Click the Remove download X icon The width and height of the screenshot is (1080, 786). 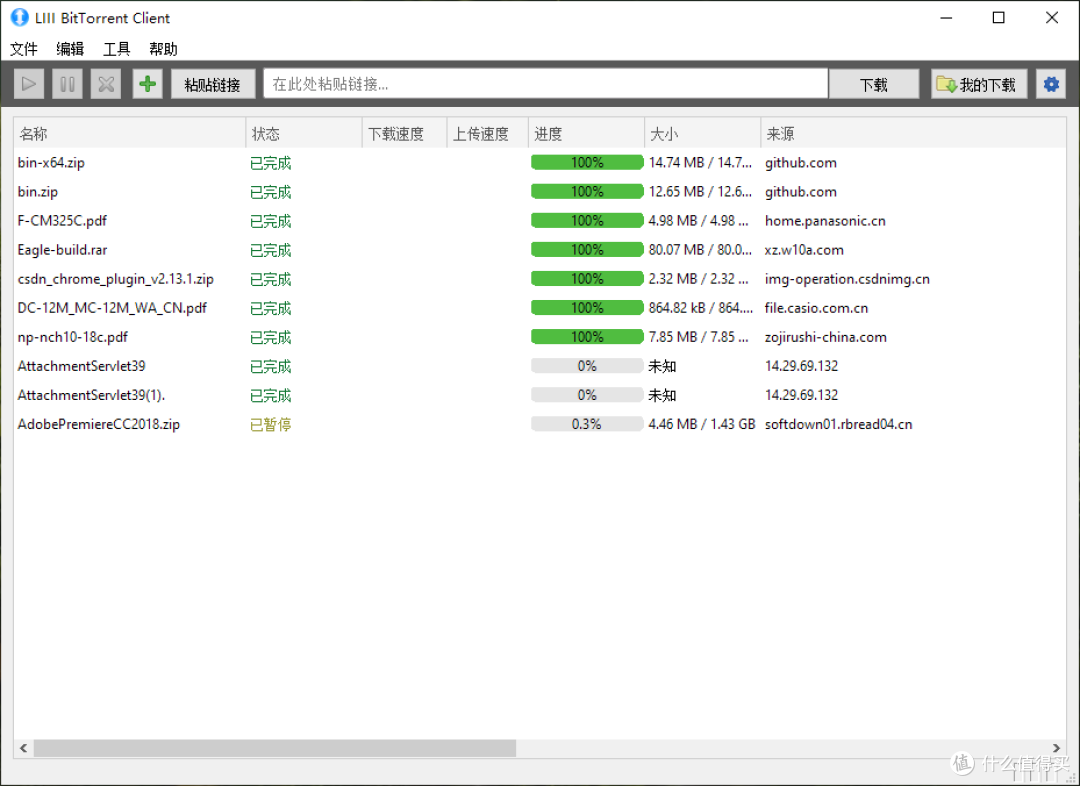click(x=106, y=84)
